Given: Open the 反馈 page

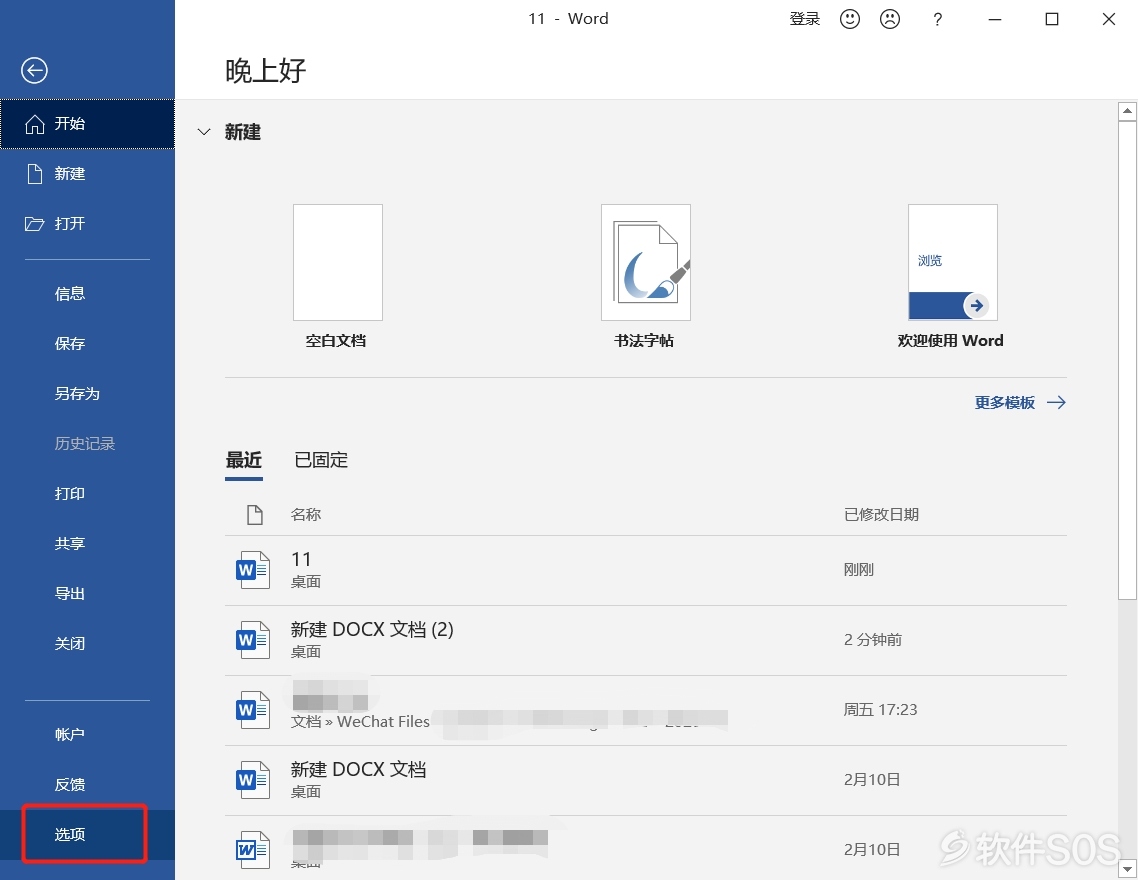Looking at the screenshot, I should pyautogui.click(x=87, y=785).
